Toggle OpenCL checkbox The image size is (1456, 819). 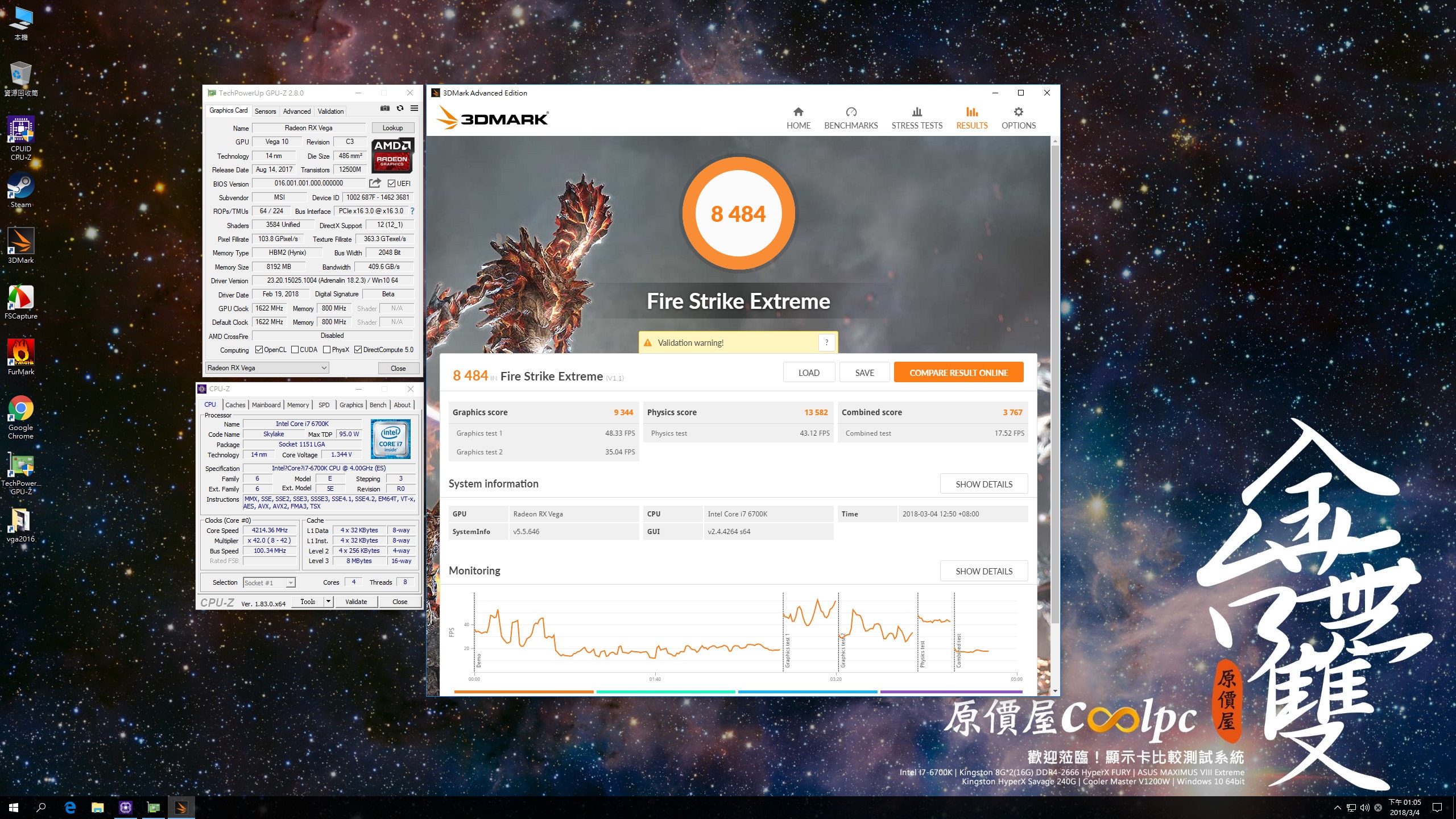point(259,350)
